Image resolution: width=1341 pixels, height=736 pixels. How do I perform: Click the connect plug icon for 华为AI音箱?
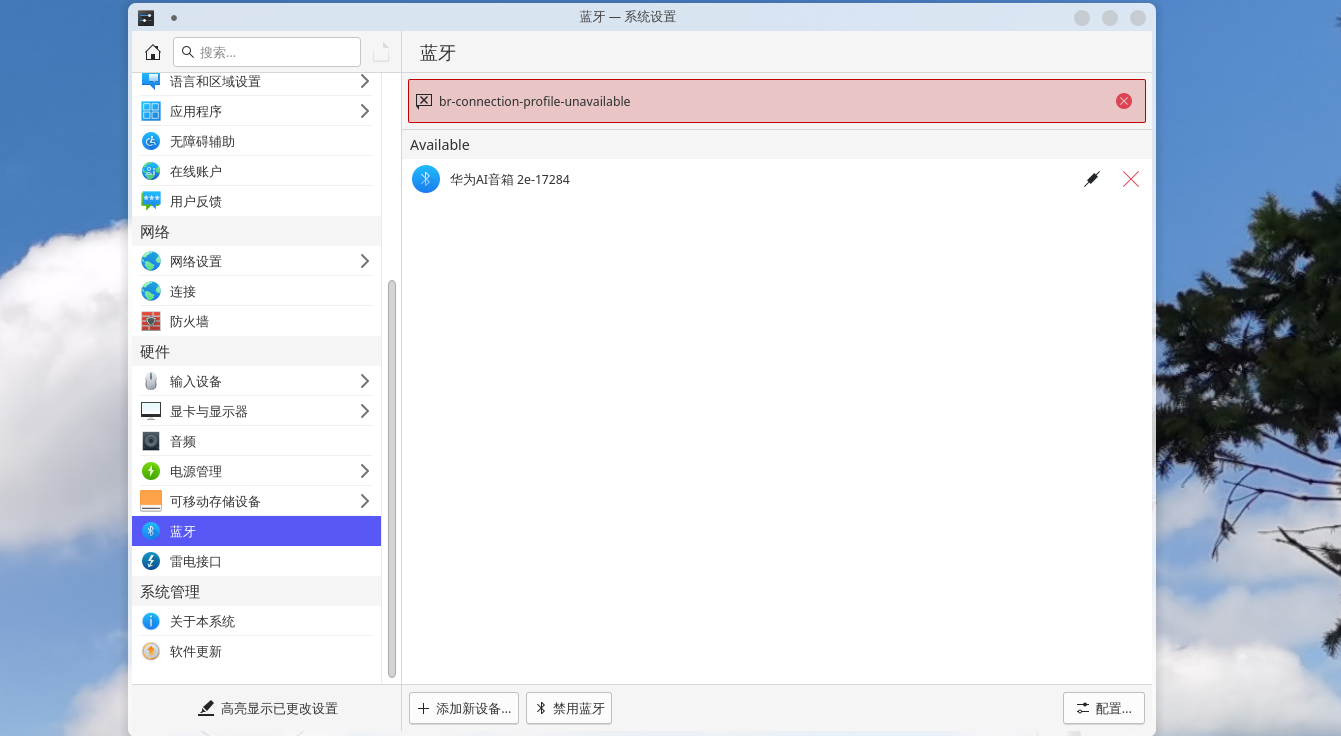[x=1092, y=179]
